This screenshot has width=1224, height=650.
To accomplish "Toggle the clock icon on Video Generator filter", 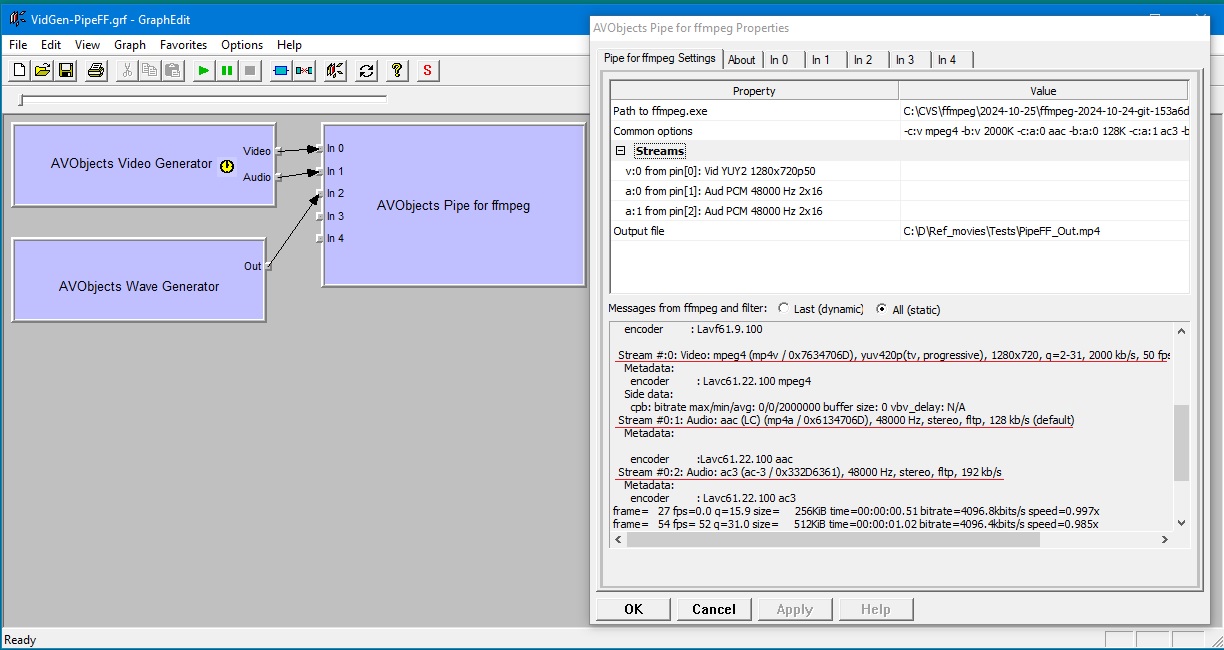I will click(x=228, y=166).
